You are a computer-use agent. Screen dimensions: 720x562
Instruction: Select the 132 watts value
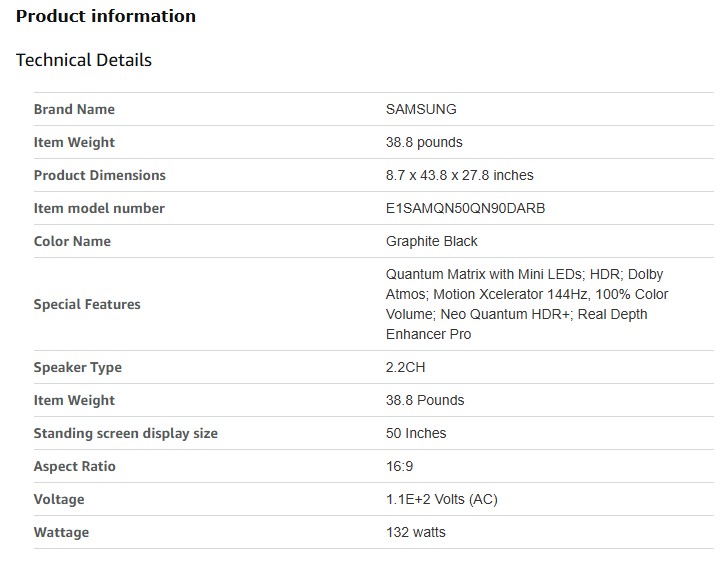pos(416,532)
